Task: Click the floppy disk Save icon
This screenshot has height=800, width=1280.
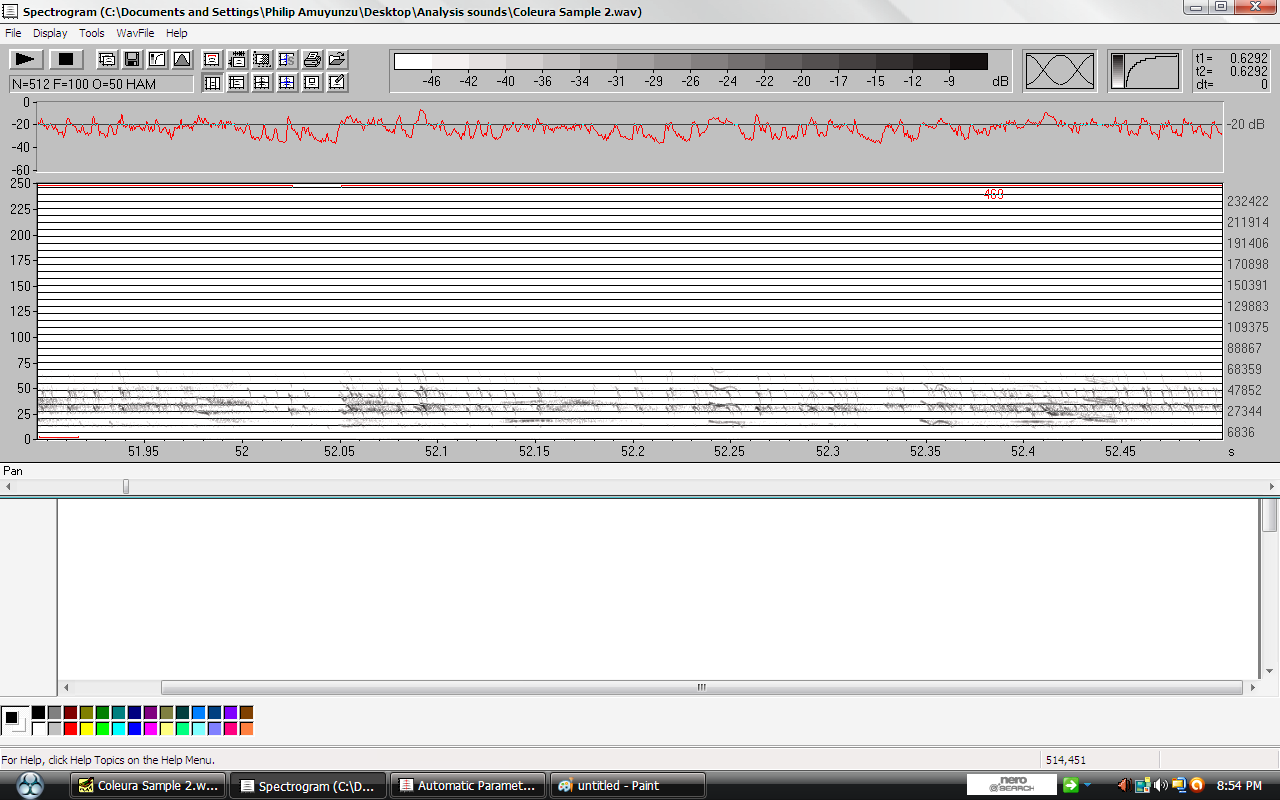Action: (132, 59)
